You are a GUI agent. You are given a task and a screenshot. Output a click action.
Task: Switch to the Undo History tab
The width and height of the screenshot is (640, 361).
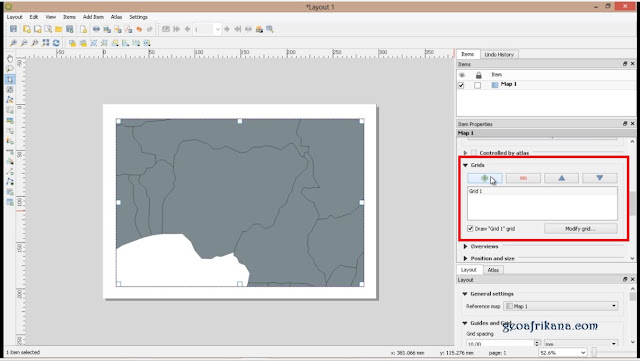499,54
